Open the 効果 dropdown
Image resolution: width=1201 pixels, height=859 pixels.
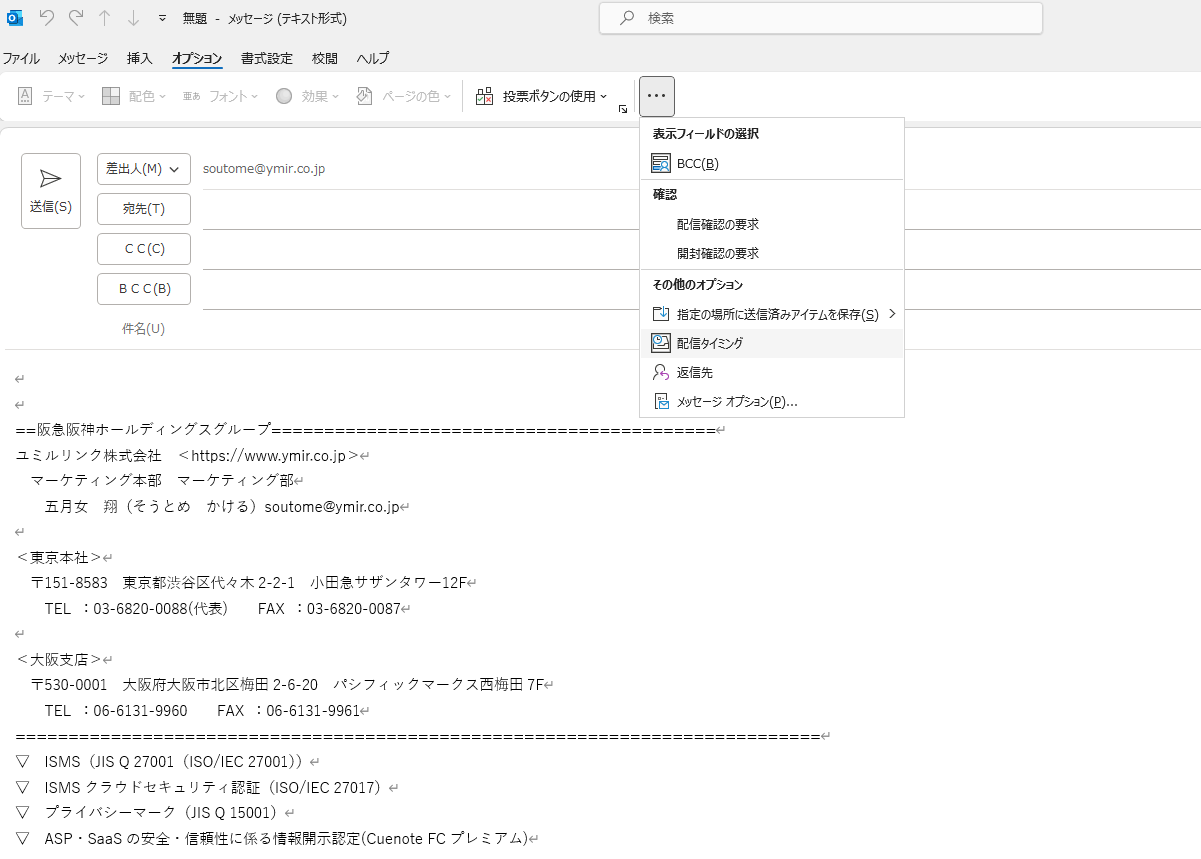307,96
